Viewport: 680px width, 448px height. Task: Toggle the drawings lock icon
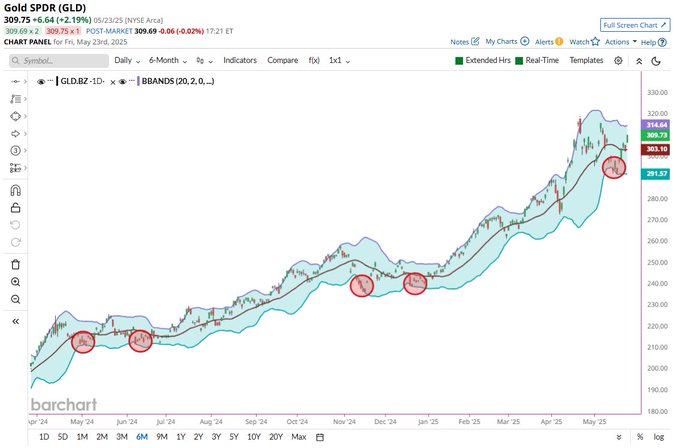tap(16, 208)
